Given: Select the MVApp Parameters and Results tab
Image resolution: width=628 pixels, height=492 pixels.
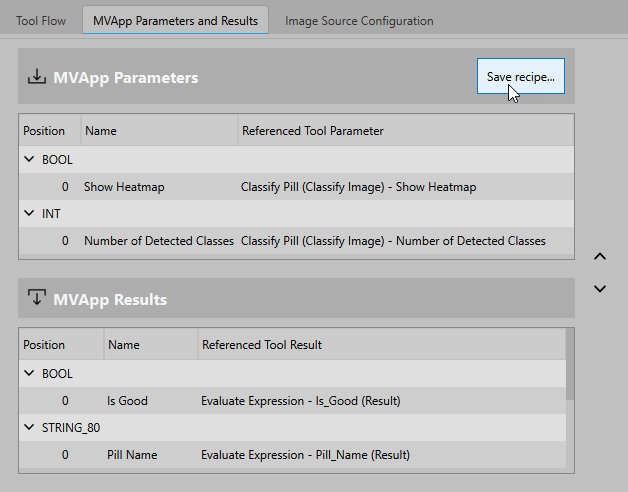Looking at the screenshot, I should pos(175,20).
